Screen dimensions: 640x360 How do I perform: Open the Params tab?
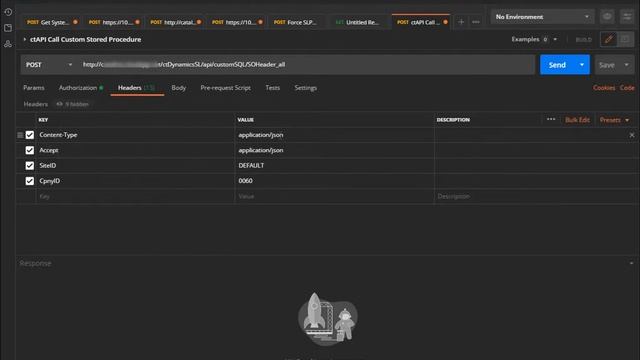tap(34, 88)
